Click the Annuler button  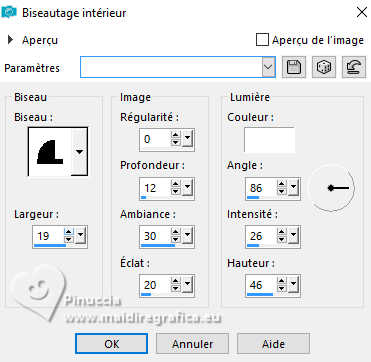pyautogui.click(x=192, y=344)
